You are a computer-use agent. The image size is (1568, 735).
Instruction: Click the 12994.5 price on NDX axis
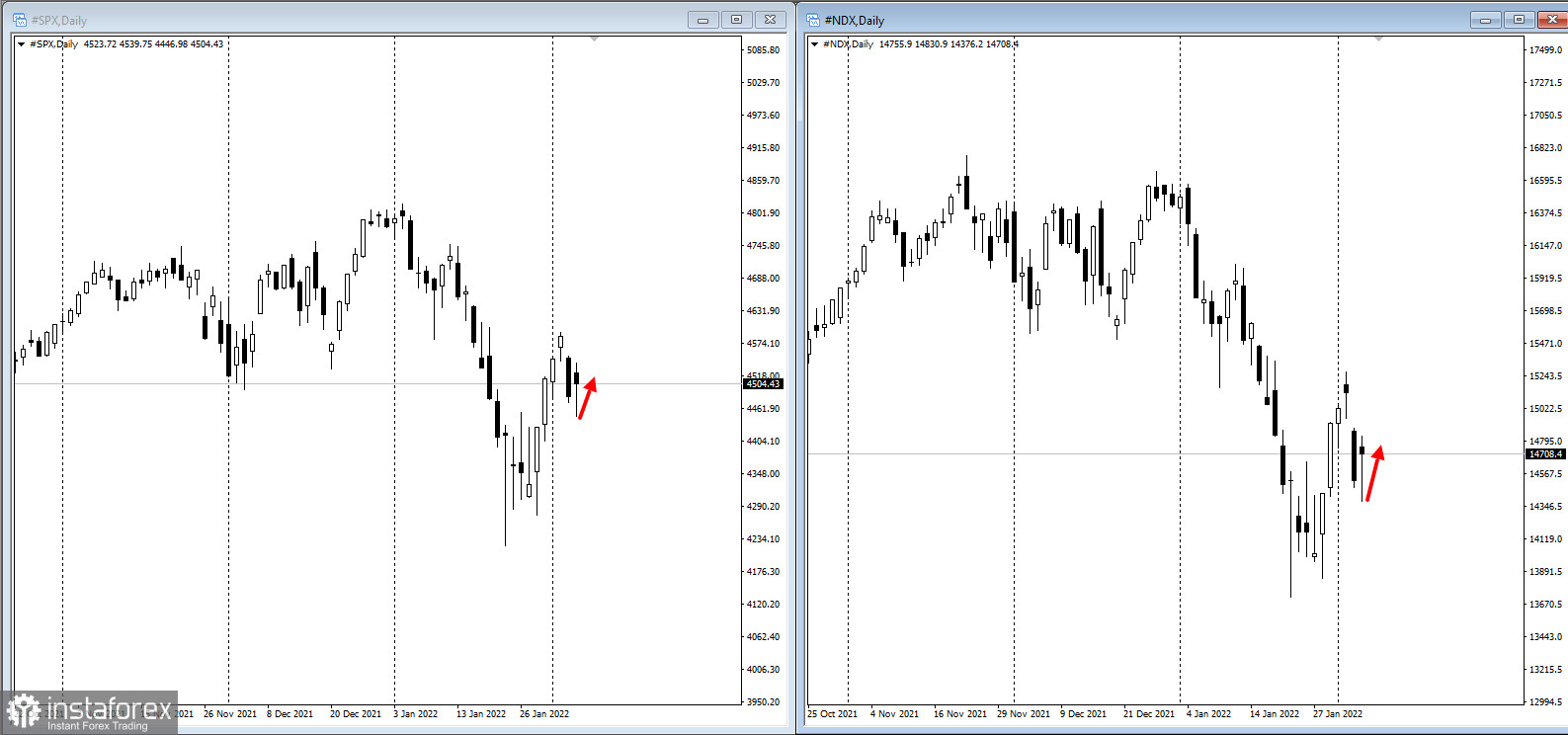pos(1545,702)
